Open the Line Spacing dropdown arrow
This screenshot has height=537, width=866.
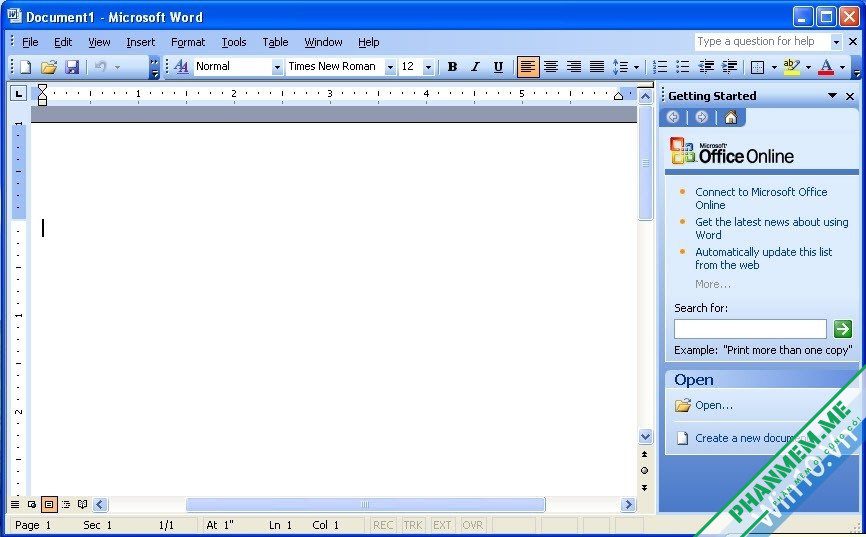636,67
